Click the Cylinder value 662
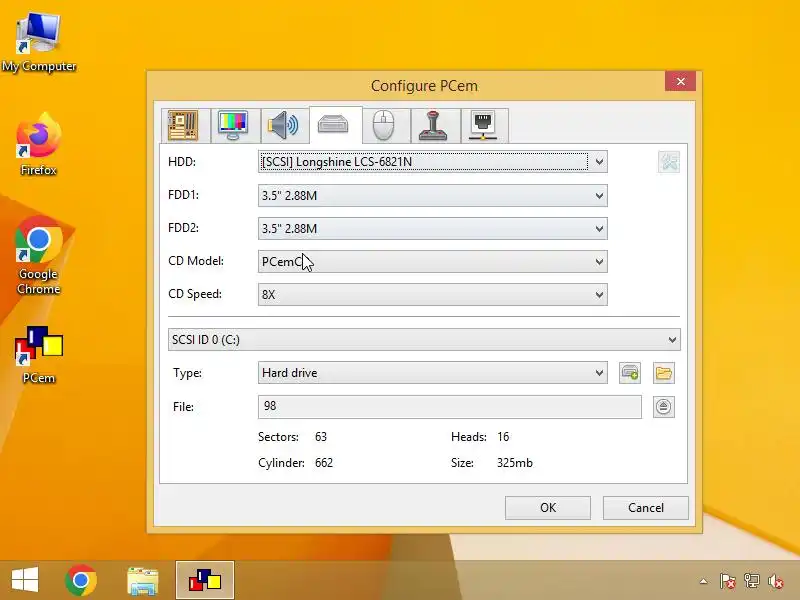800x600 pixels. click(x=324, y=463)
